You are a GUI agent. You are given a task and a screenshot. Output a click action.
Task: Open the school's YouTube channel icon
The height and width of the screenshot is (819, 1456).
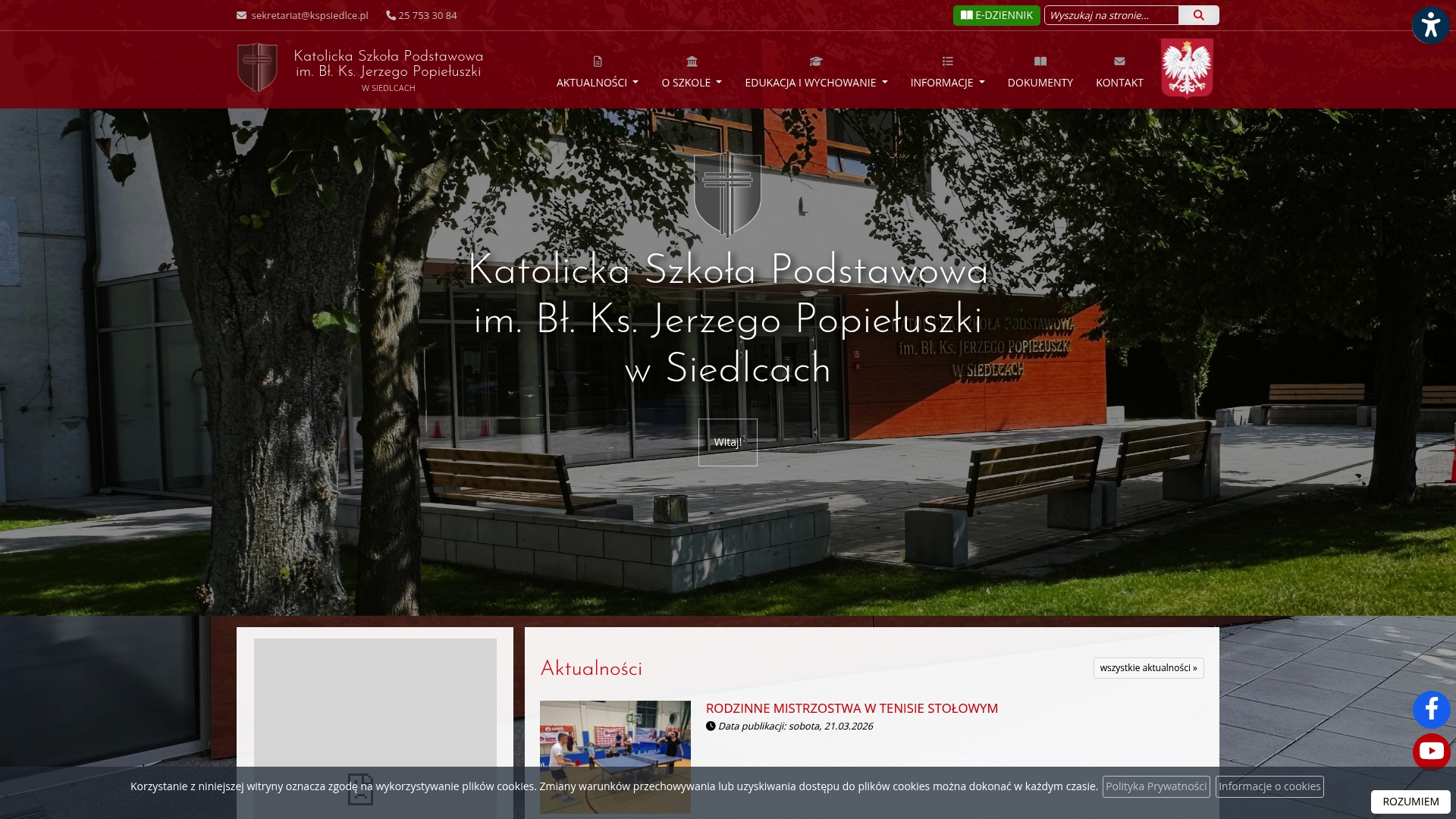coord(1431,752)
